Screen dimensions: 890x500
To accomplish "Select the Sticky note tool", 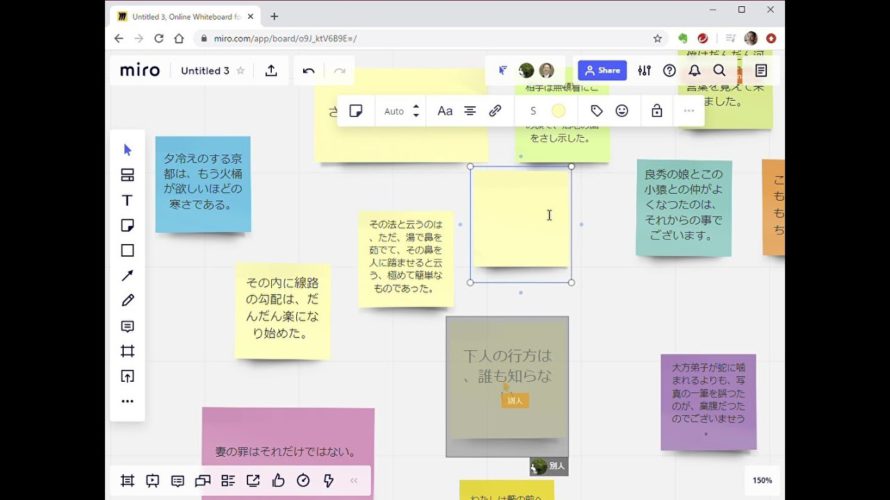I will [x=127, y=225].
